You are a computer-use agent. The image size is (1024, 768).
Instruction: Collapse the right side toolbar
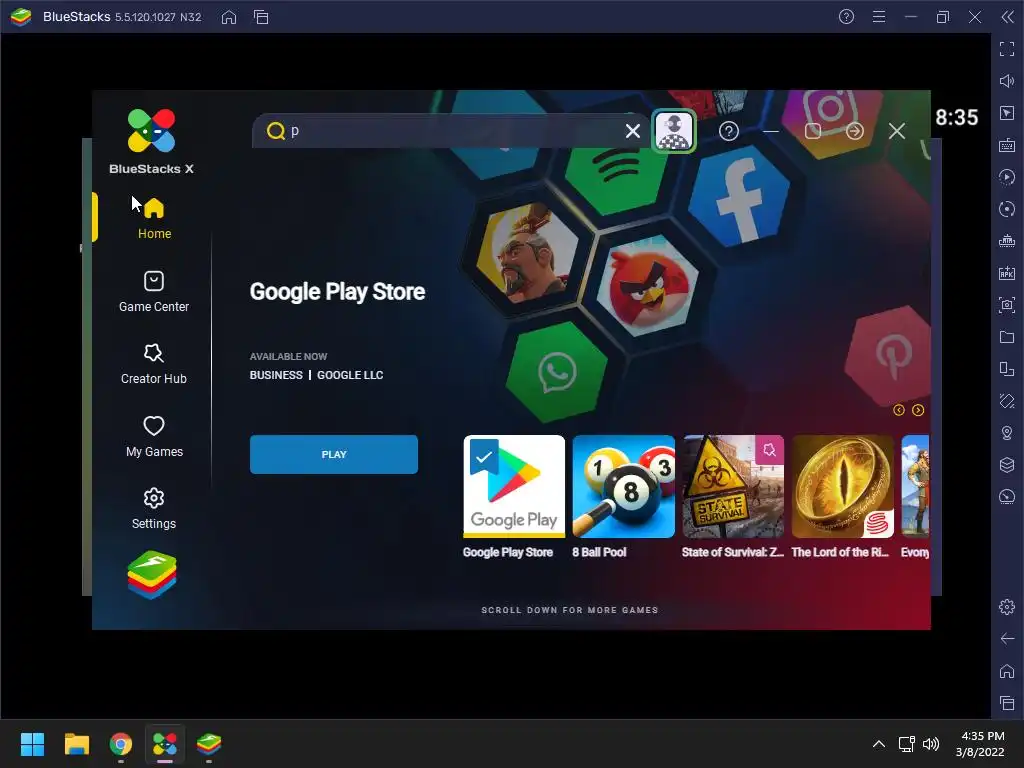[x=1007, y=17]
